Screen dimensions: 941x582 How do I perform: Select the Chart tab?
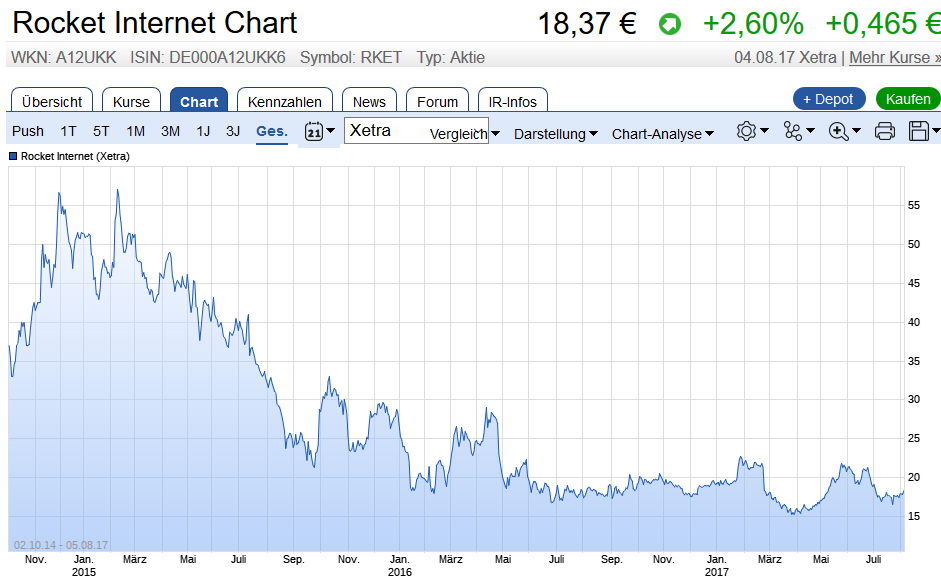pyautogui.click(x=199, y=101)
